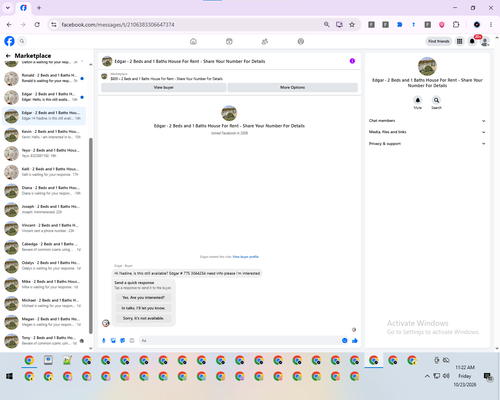Record a voice clip microphone icon
Screen dimensions: 500x400
click(x=104, y=340)
